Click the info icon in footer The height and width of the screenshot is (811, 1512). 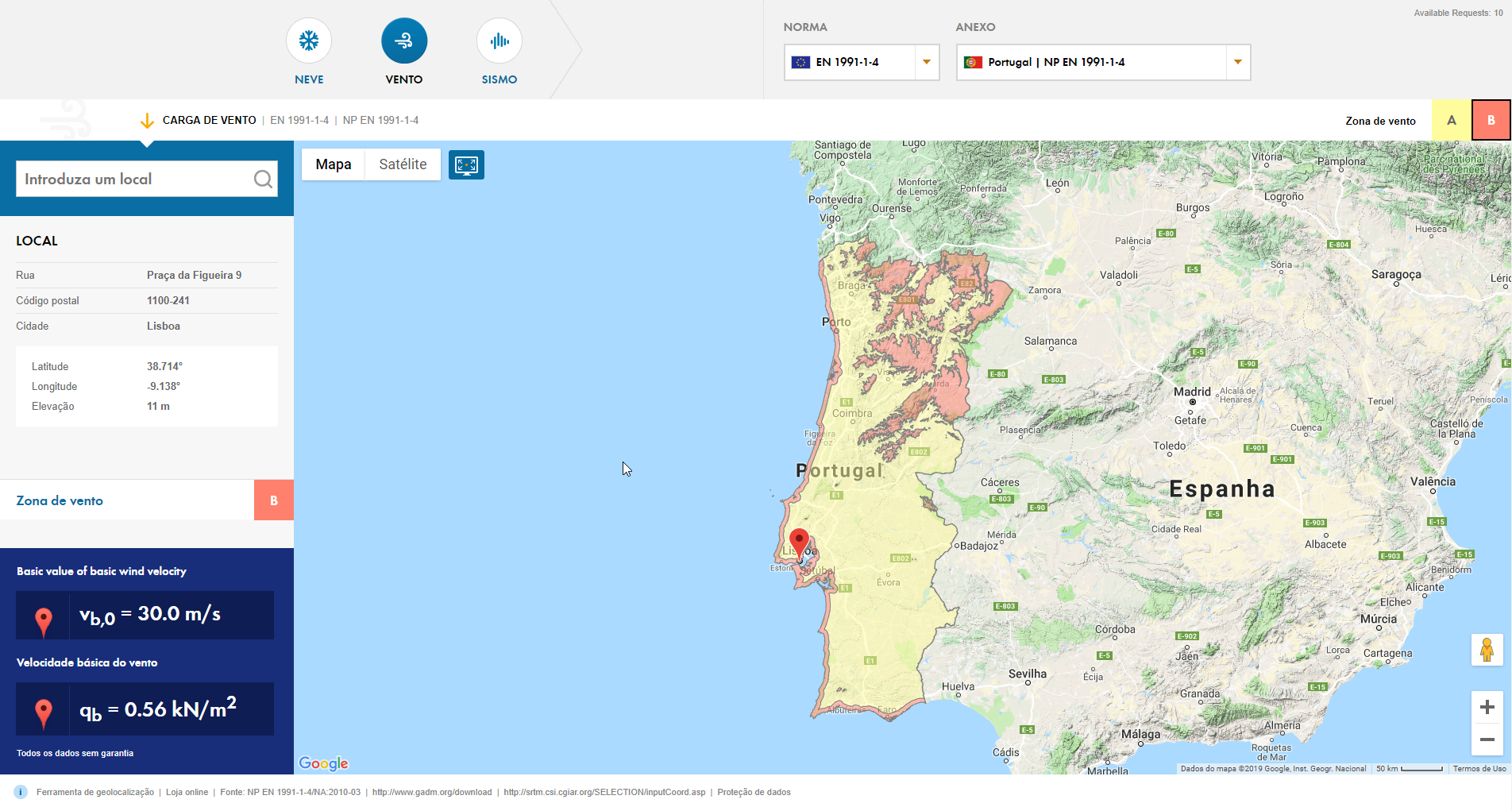21,792
